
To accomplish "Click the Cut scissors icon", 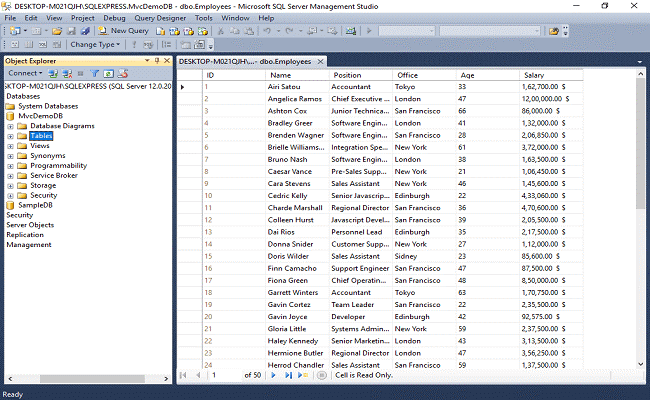I will click(221, 31).
